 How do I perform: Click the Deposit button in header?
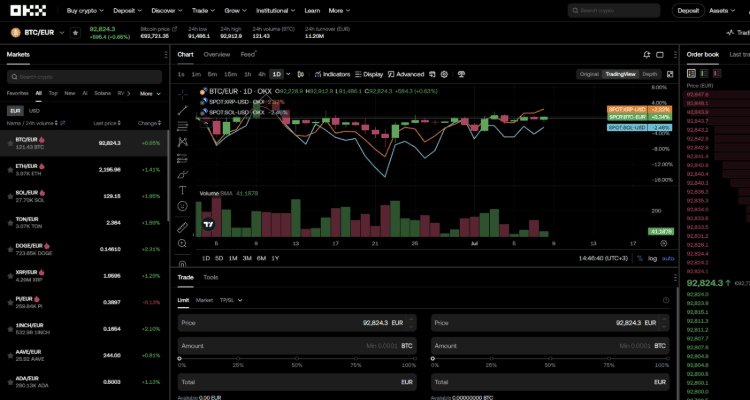688,11
